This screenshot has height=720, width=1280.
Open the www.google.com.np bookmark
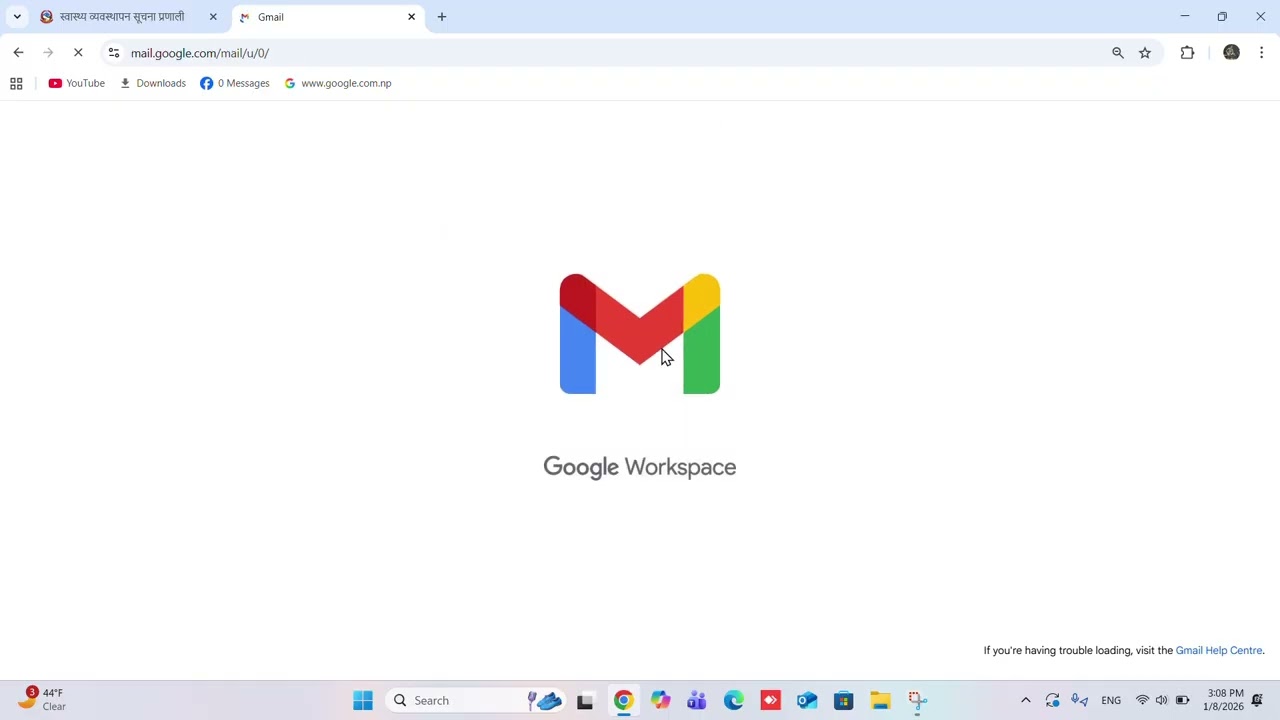point(338,84)
